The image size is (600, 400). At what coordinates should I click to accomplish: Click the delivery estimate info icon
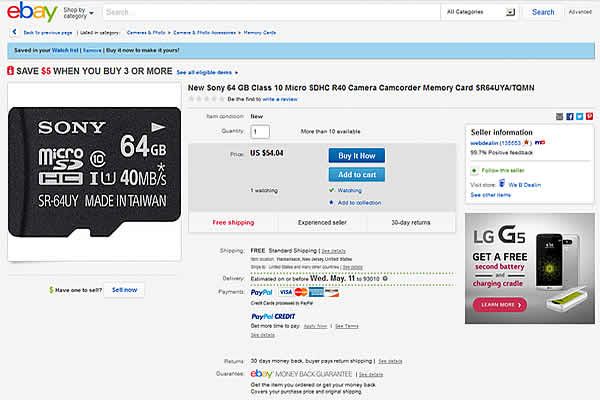385,279
